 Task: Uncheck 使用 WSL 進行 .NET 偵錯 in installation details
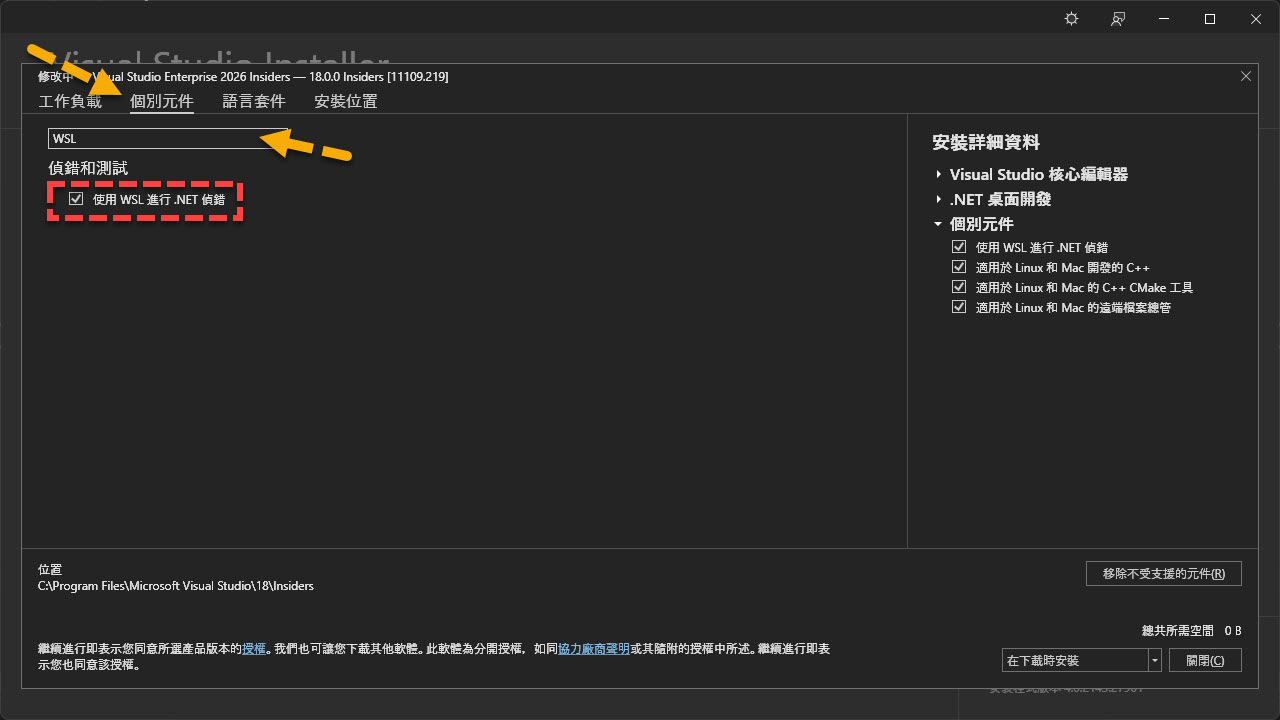959,247
